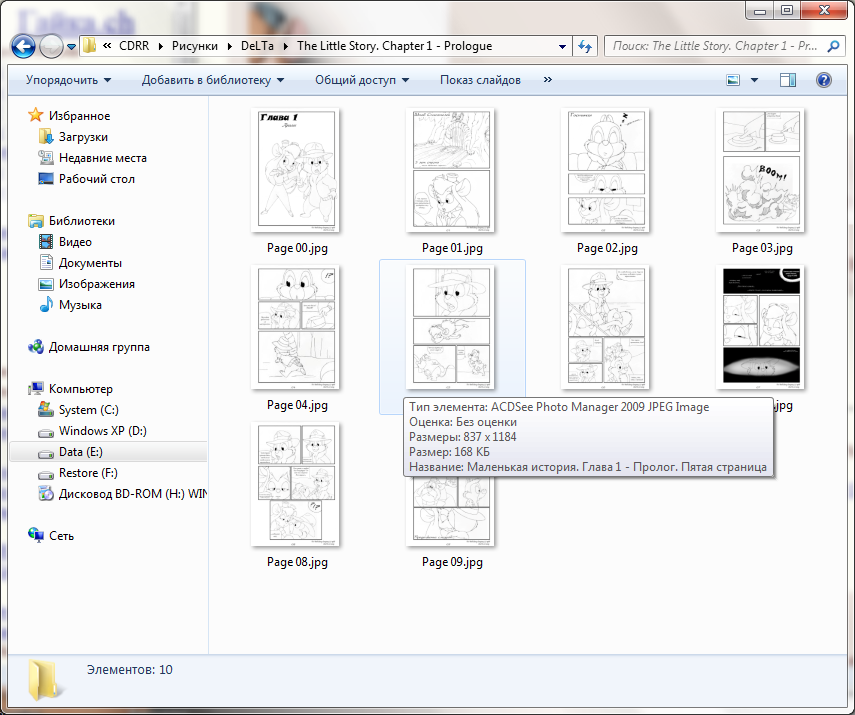Select the dark black-panel page thumbnail

761,327
